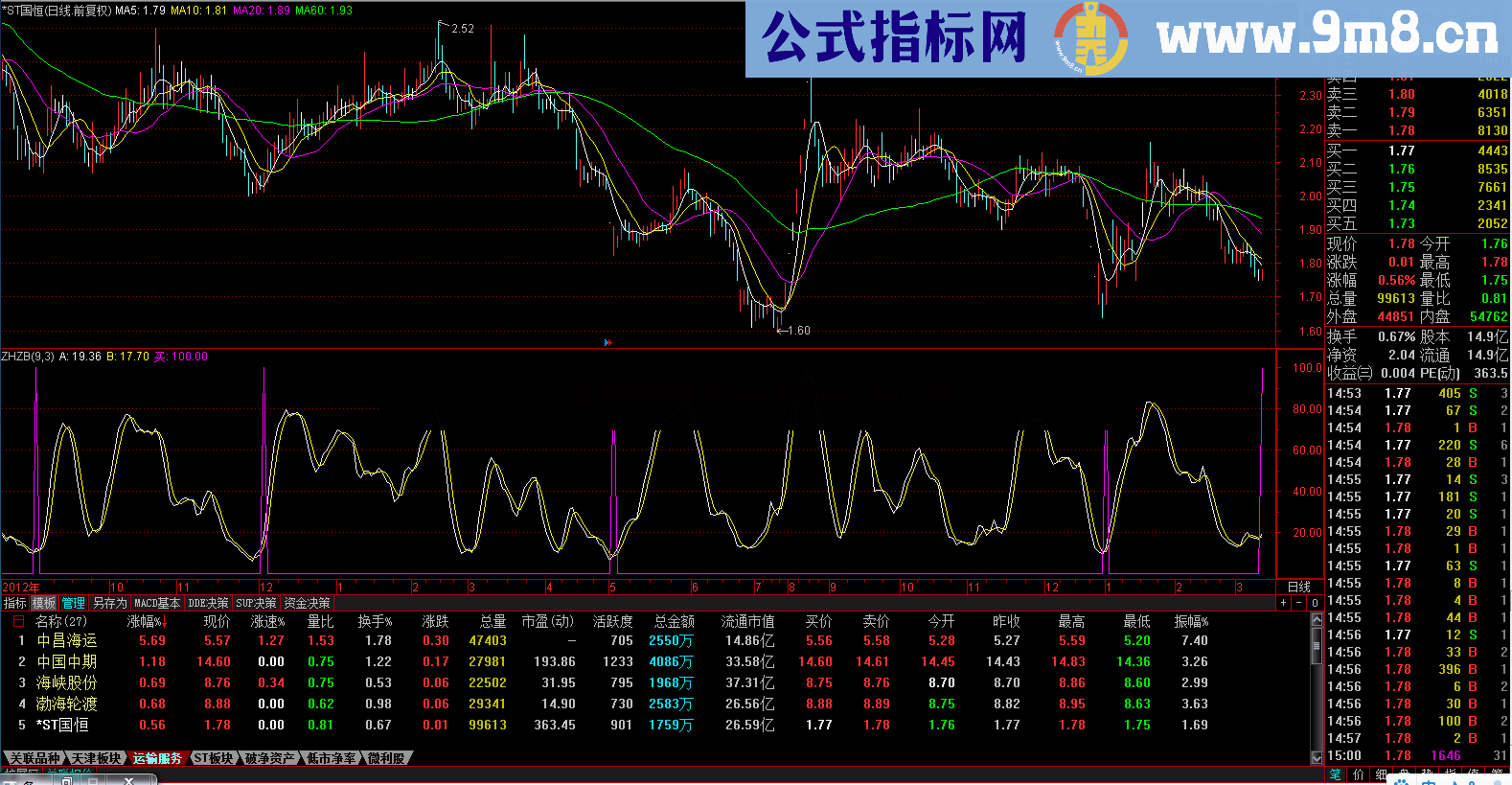
Task: Open the 天津板块 bottom tab
Action: point(97,758)
